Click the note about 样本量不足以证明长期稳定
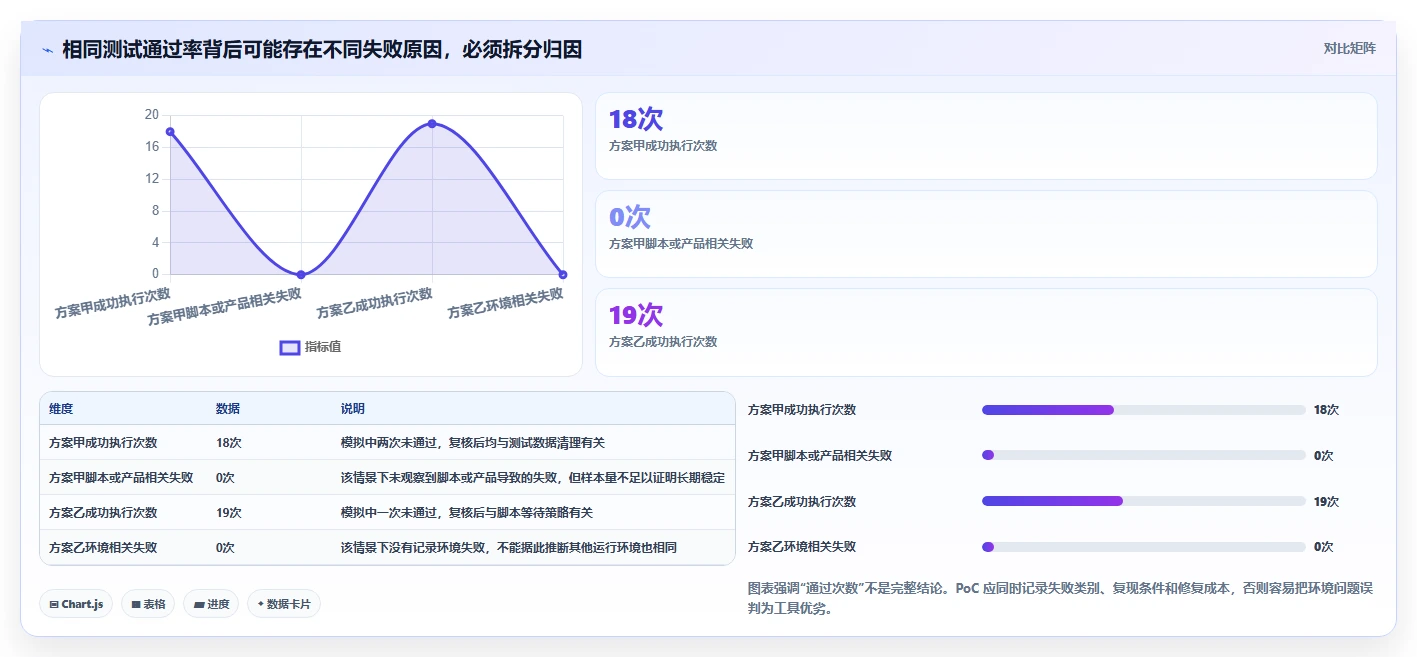This screenshot has height=657, width=1417. click(x=533, y=477)
